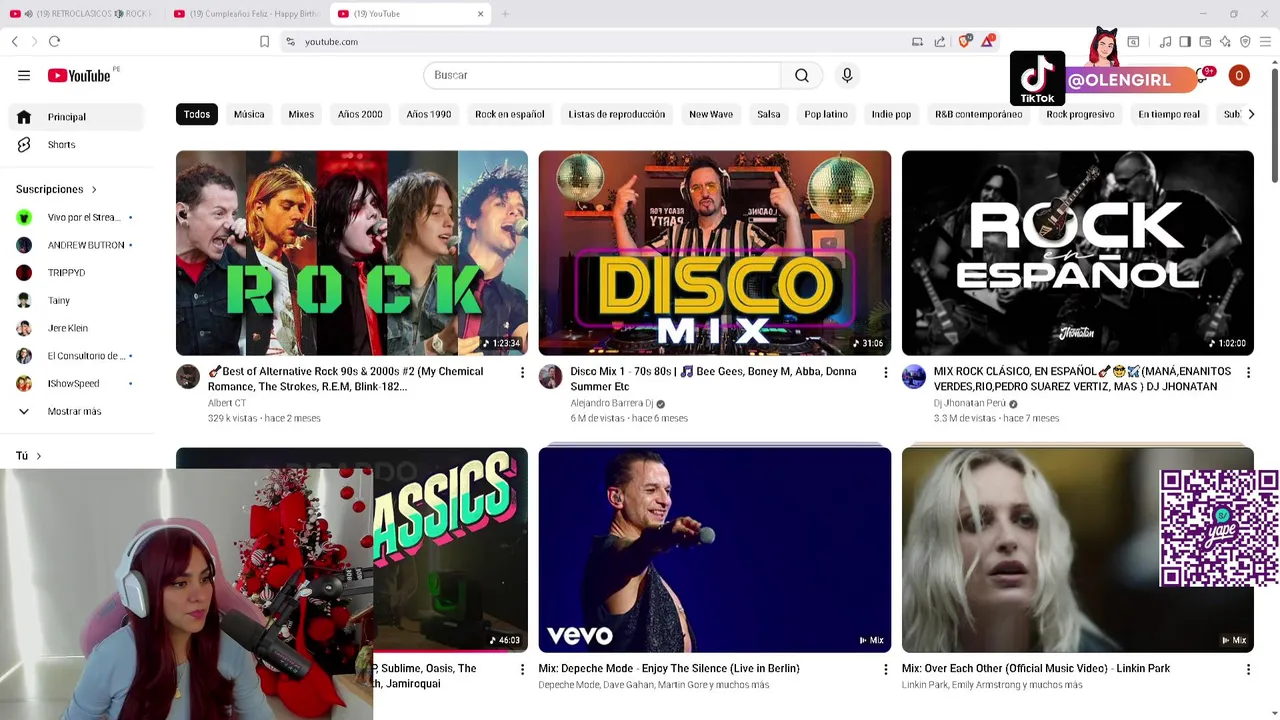Open Shorts in the sidebar
The height and width of the screenshot is (720, 1280).
click(76, 145)
